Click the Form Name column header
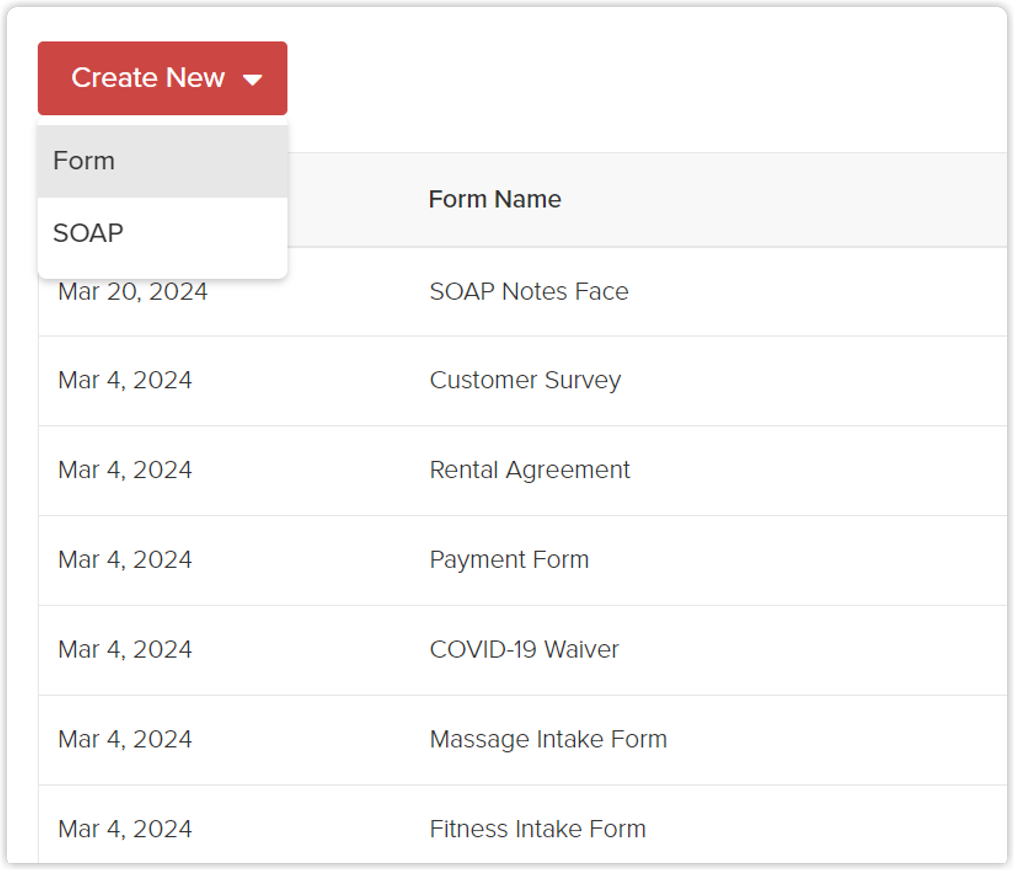Viewport: 1015px width, 876px height. click(x=495, y=199)
